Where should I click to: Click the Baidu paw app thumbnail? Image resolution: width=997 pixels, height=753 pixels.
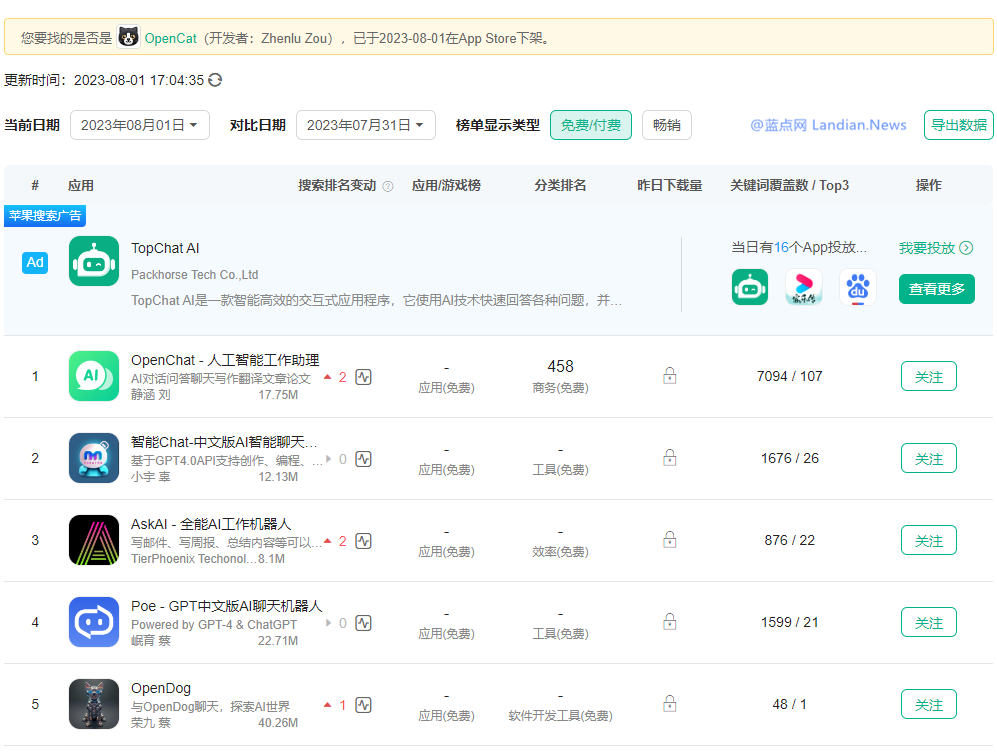point(858,287)
